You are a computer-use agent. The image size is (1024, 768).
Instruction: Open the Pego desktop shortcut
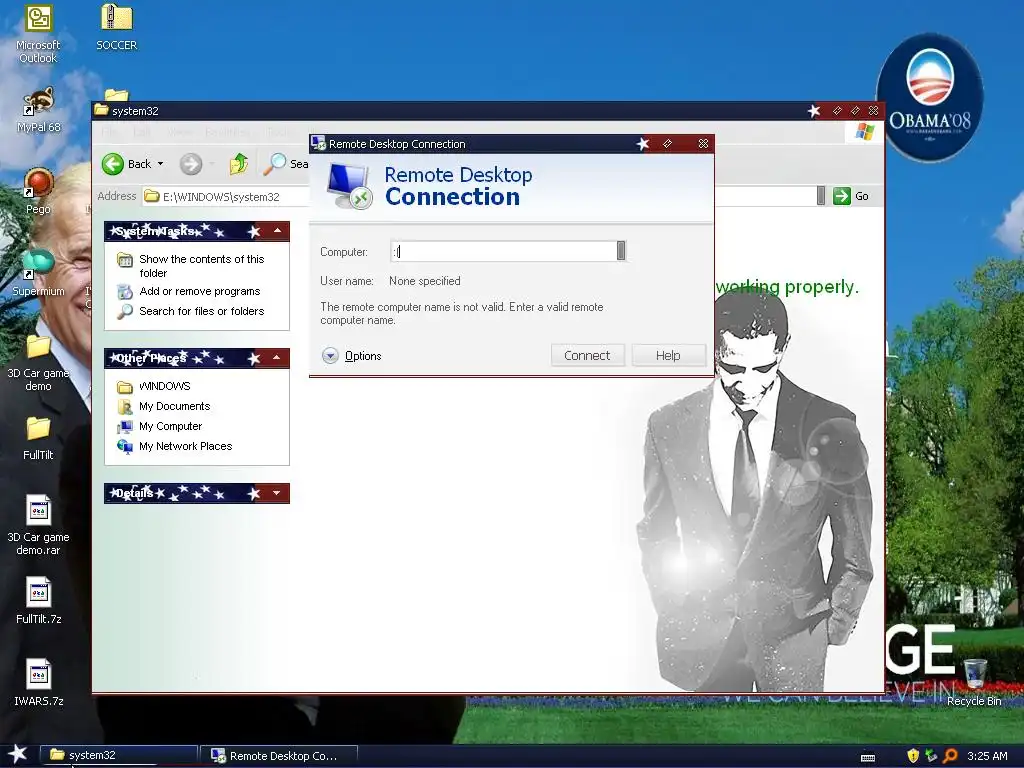[x=38, y=191]
